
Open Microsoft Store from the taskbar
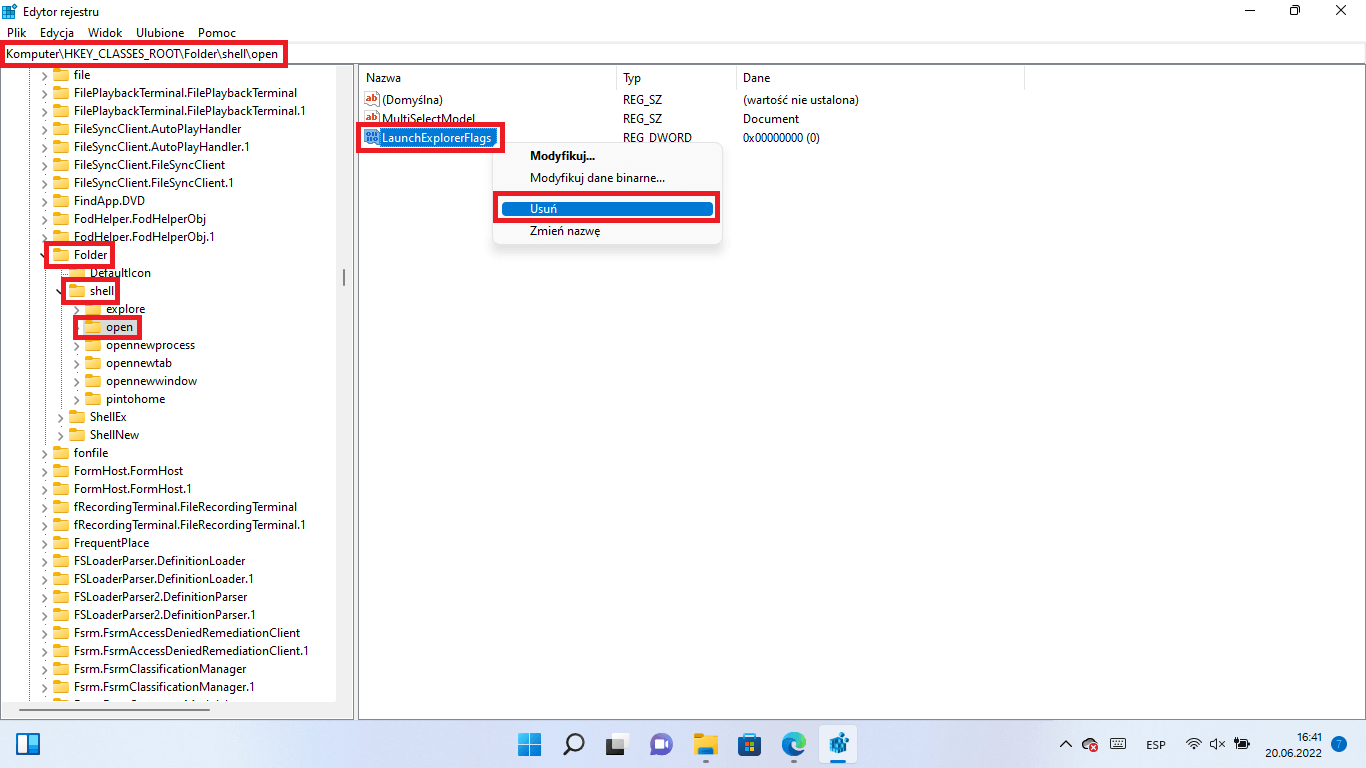[x=750, y=744]
